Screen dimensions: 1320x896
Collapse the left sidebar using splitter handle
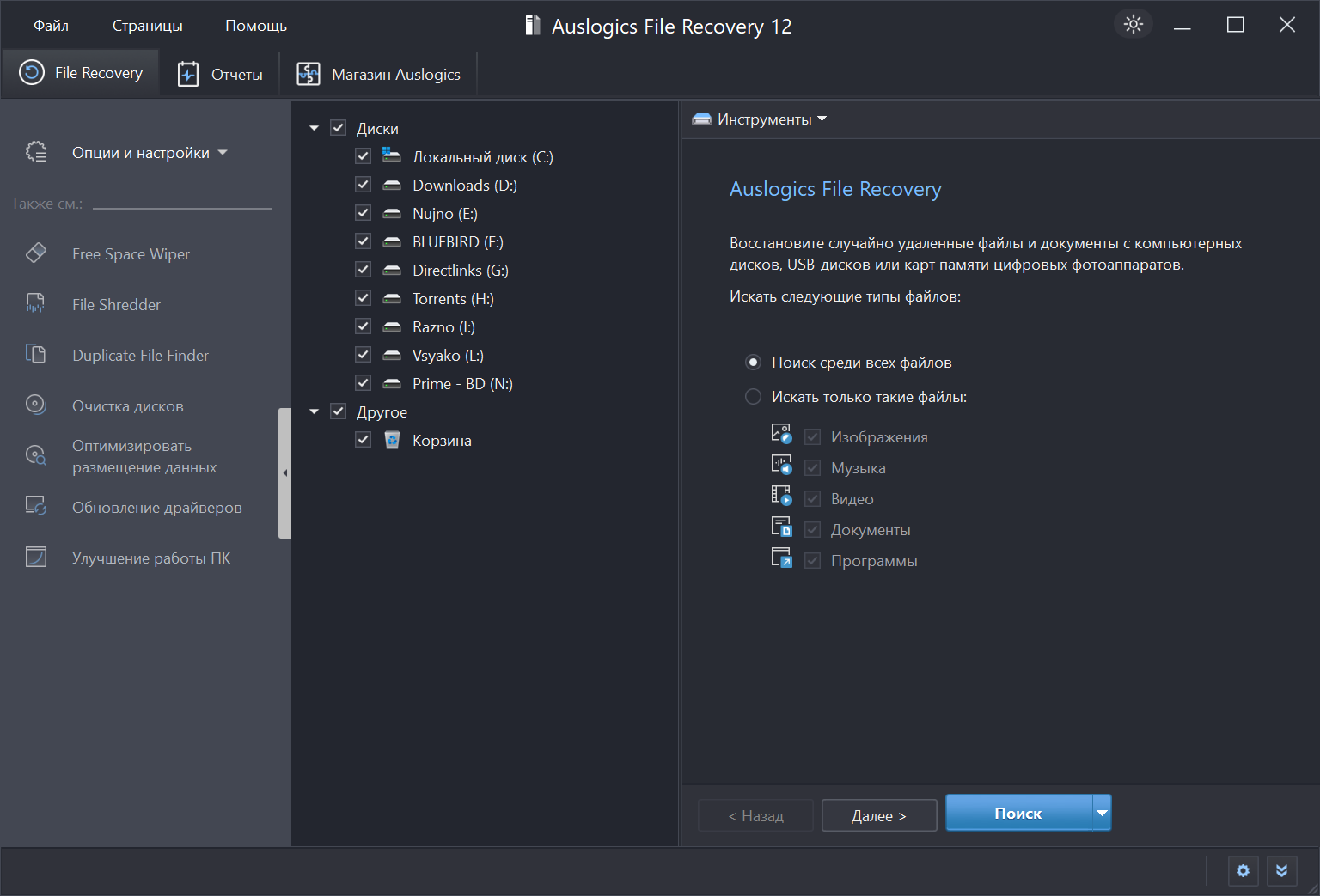point(284,472)
